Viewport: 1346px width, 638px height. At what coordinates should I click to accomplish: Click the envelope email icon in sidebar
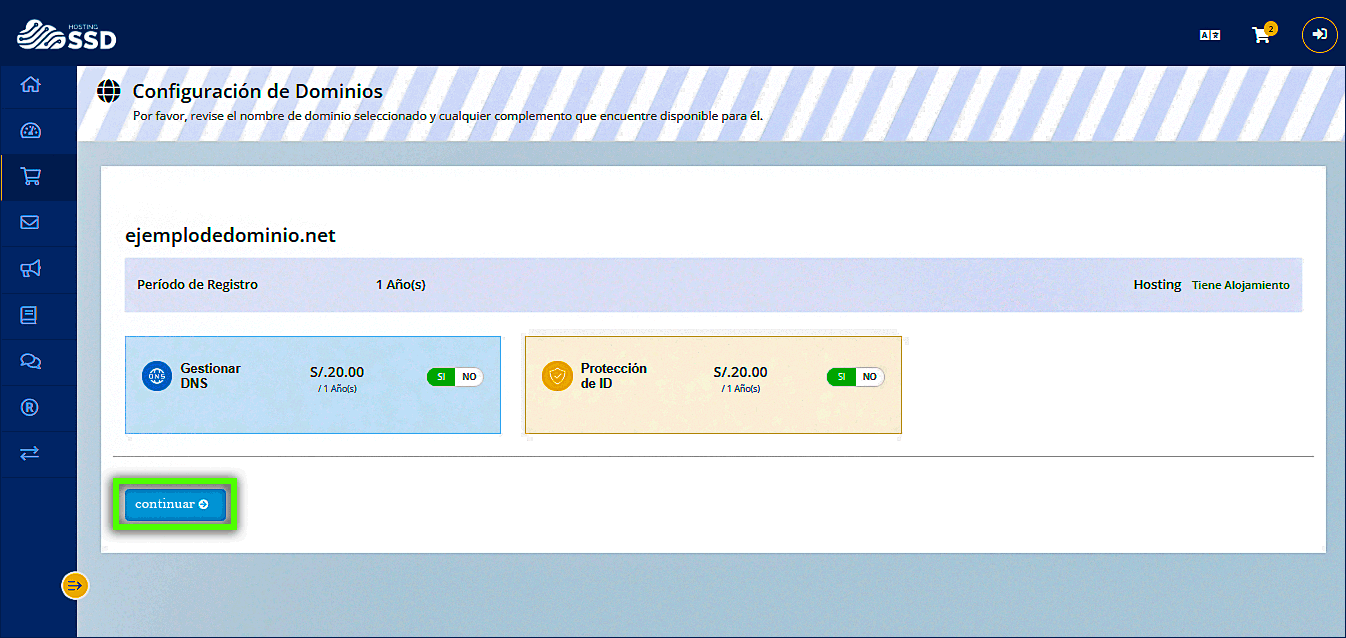tap(30, 223)
